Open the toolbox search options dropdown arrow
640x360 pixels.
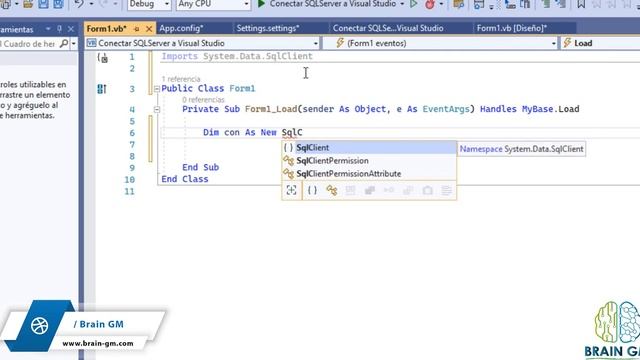[73, 43]
